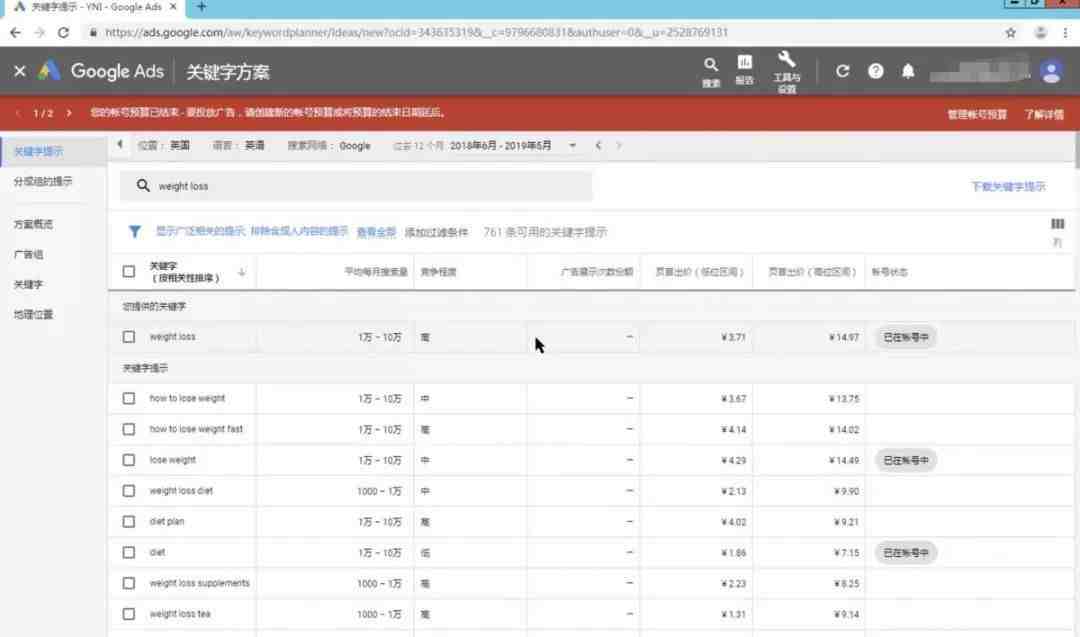Click the browser address bar URL
Screen dimensions: 1080x637
[416, 32]
